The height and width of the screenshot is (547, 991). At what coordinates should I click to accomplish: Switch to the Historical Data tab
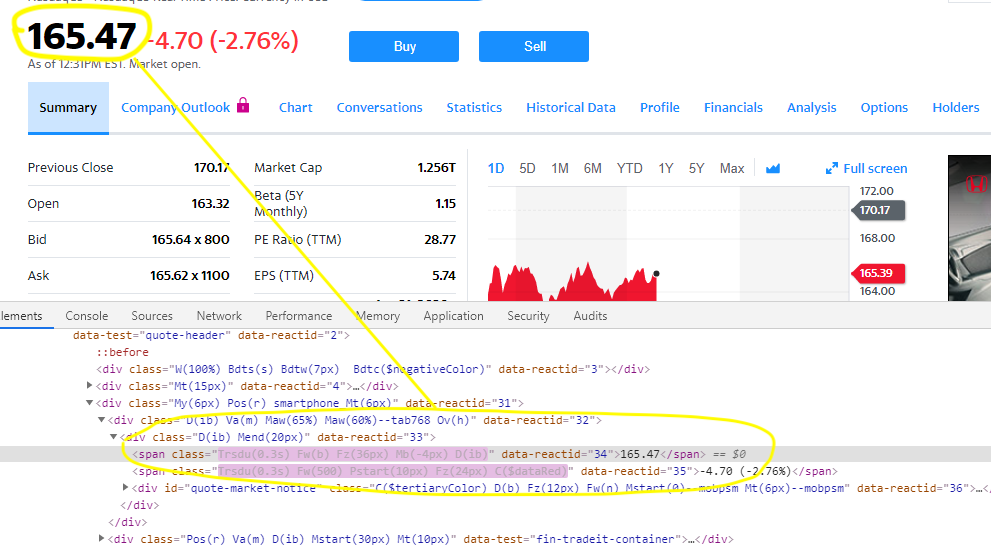(570, 107)
